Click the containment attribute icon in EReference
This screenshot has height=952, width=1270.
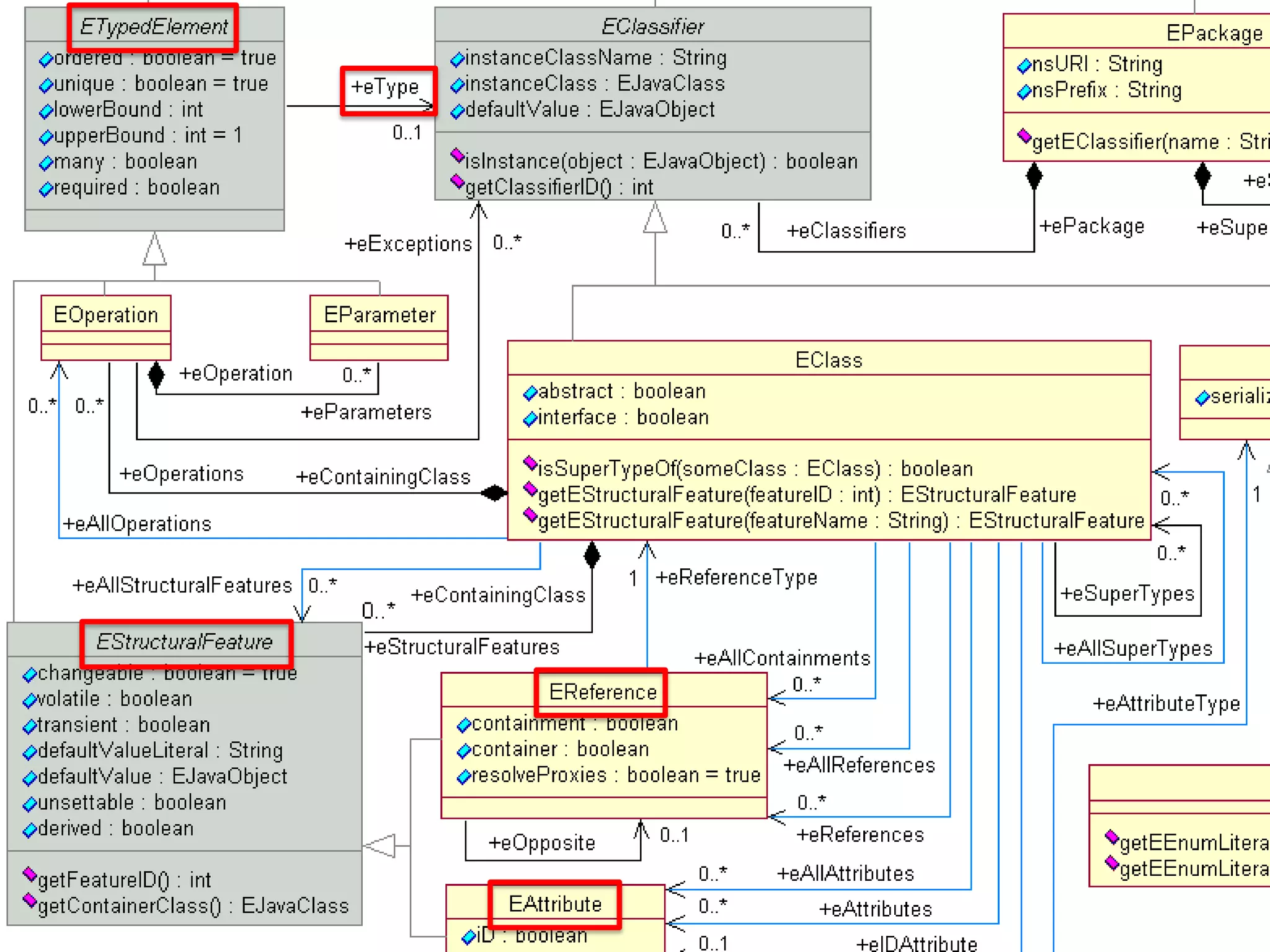coord(464,725)
